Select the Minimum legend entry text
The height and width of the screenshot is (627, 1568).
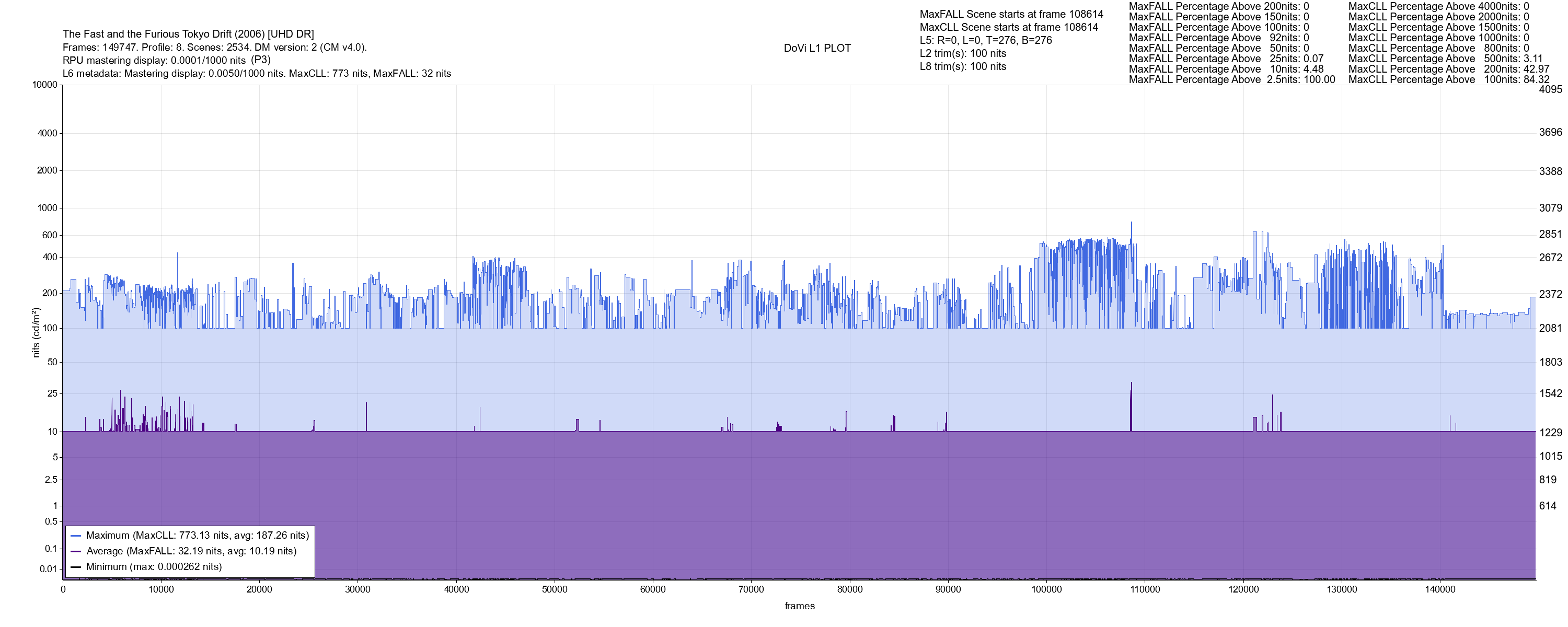[153, 567]
